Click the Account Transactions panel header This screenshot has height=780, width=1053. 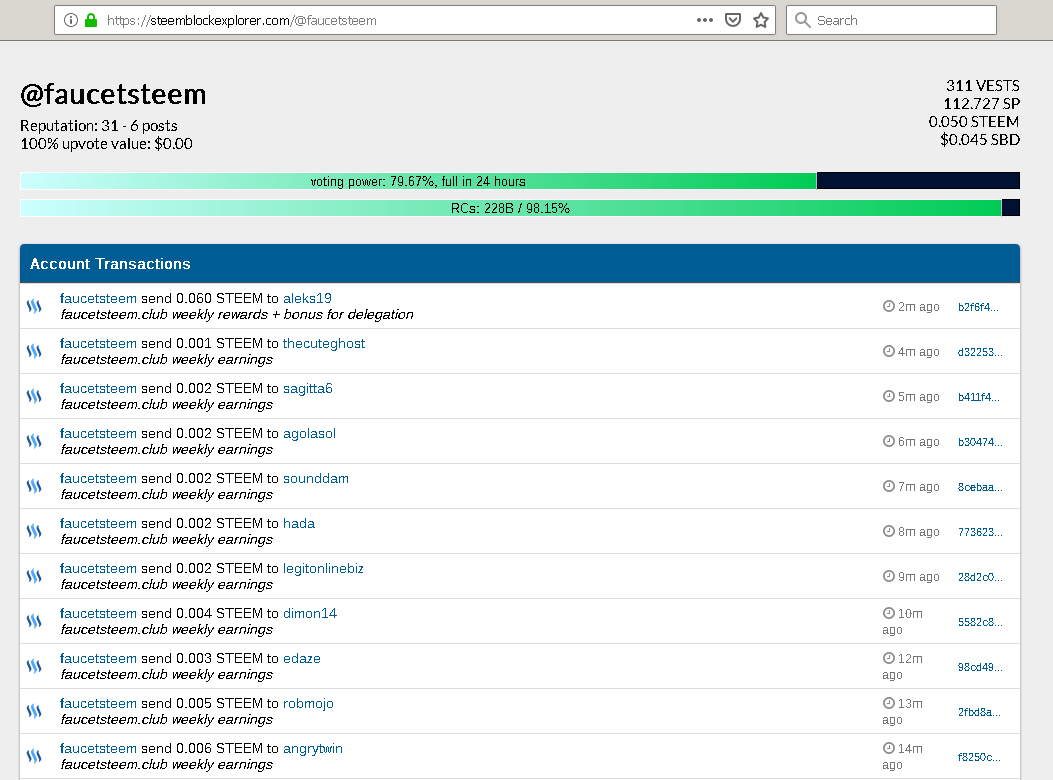pos(520,263)
